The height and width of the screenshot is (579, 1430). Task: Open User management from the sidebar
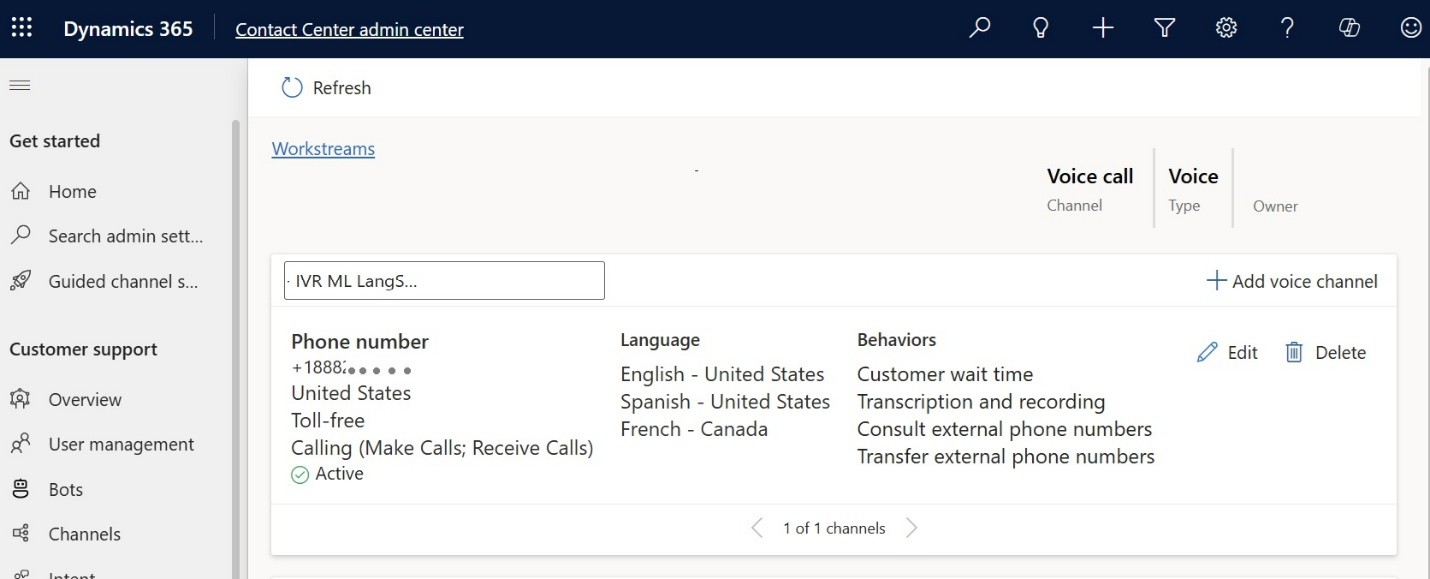tap(121, 443)
